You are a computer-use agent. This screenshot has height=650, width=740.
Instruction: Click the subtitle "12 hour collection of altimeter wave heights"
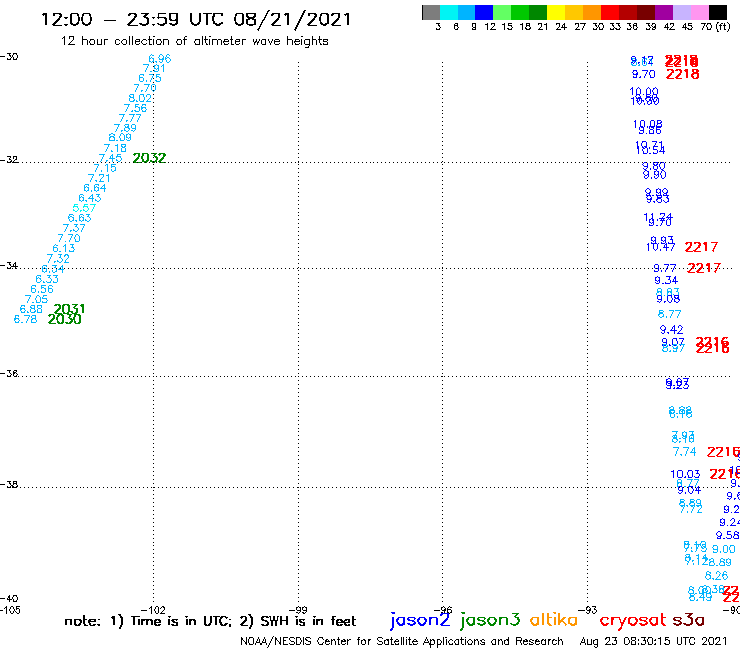coord(194,41)
